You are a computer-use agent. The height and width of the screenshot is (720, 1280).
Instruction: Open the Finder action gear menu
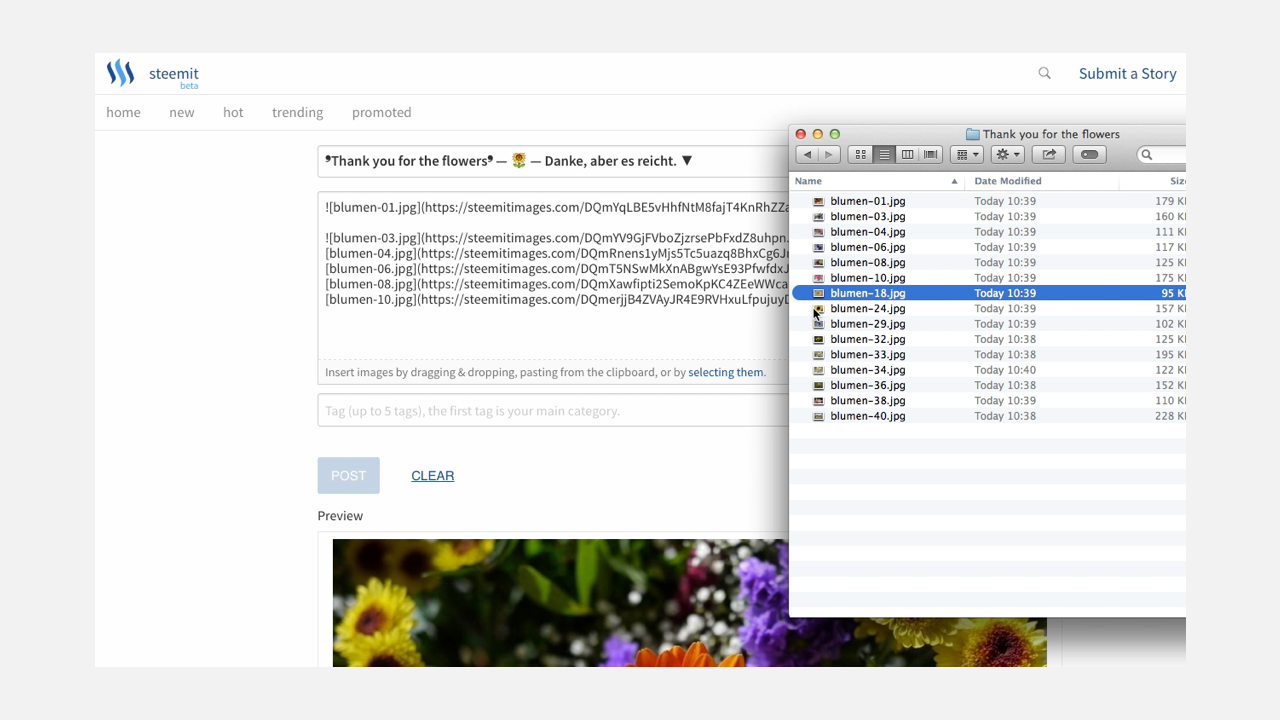click(x=1007, y=155)
